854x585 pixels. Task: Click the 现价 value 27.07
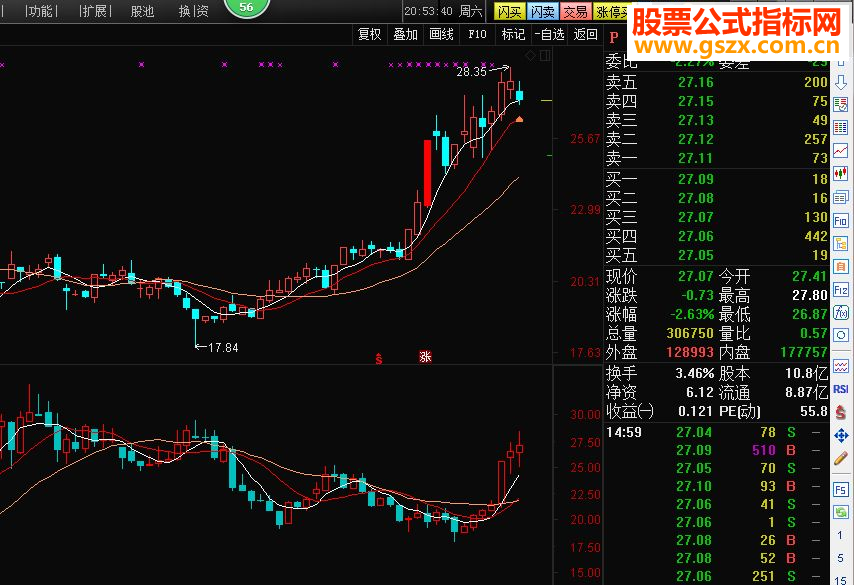696,276
